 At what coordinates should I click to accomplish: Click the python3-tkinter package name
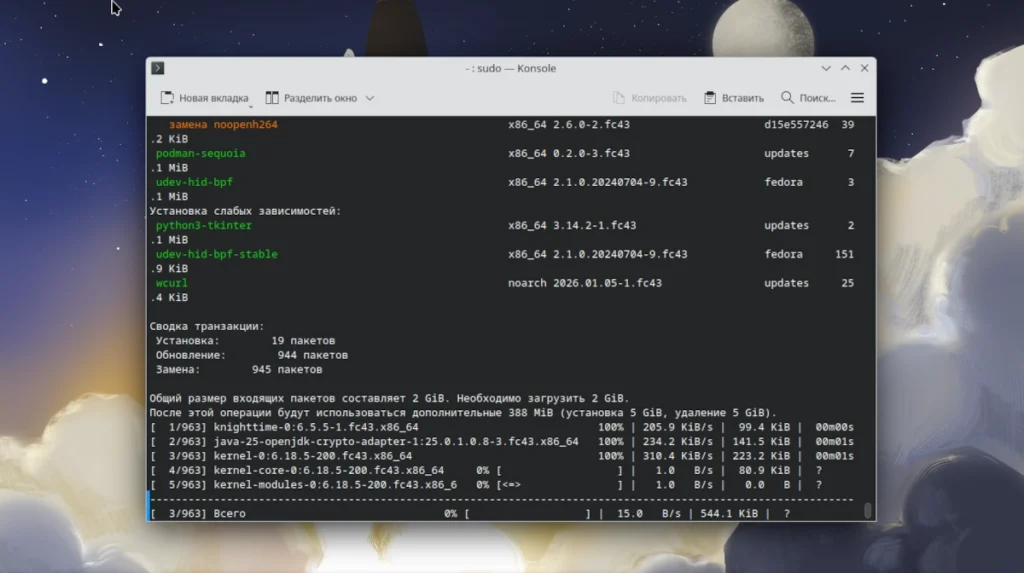coord(203,225)
